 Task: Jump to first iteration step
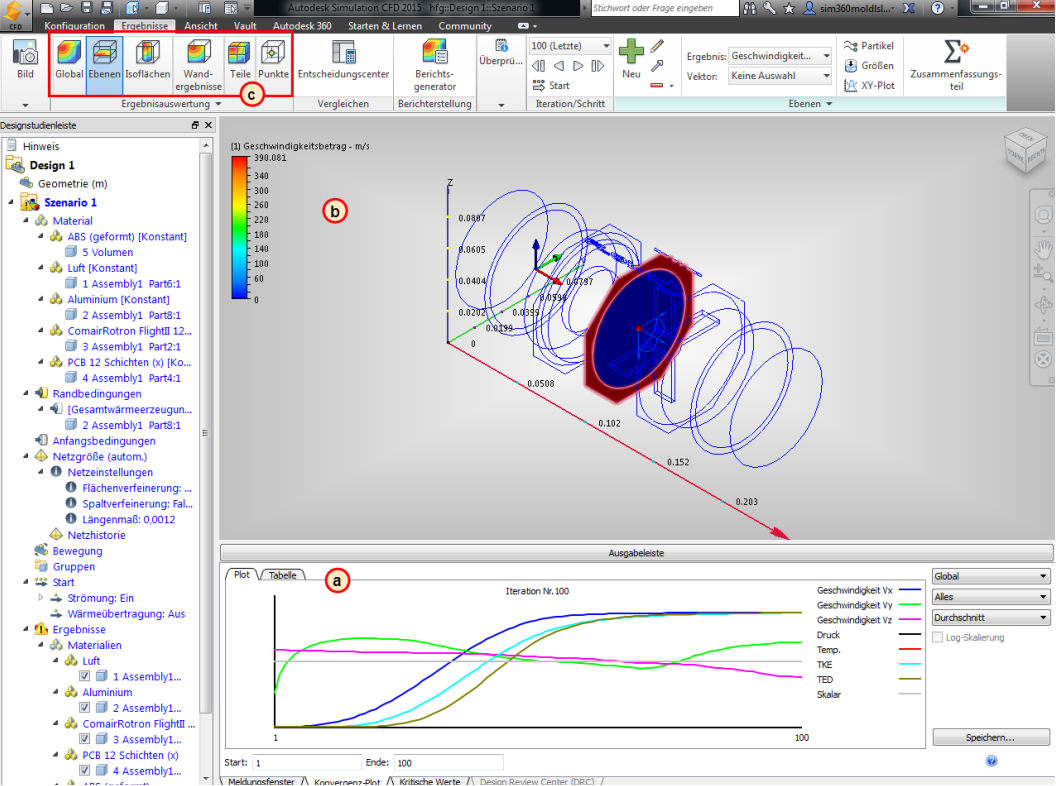coord(538,66)
